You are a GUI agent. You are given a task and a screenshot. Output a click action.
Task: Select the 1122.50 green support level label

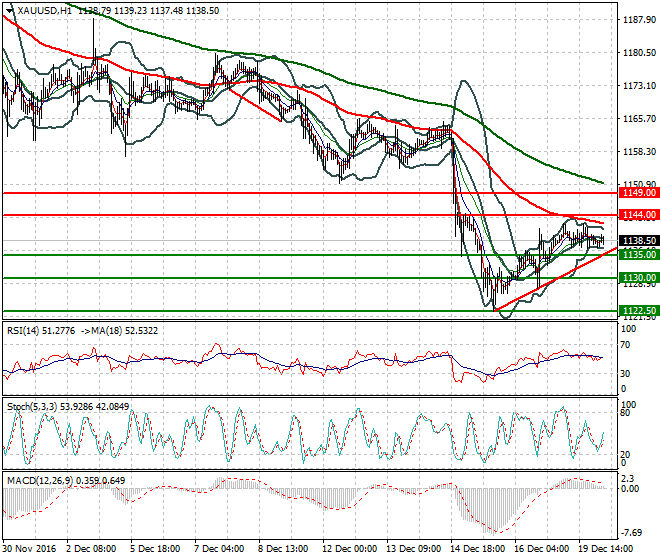click(x=639, y=311)
